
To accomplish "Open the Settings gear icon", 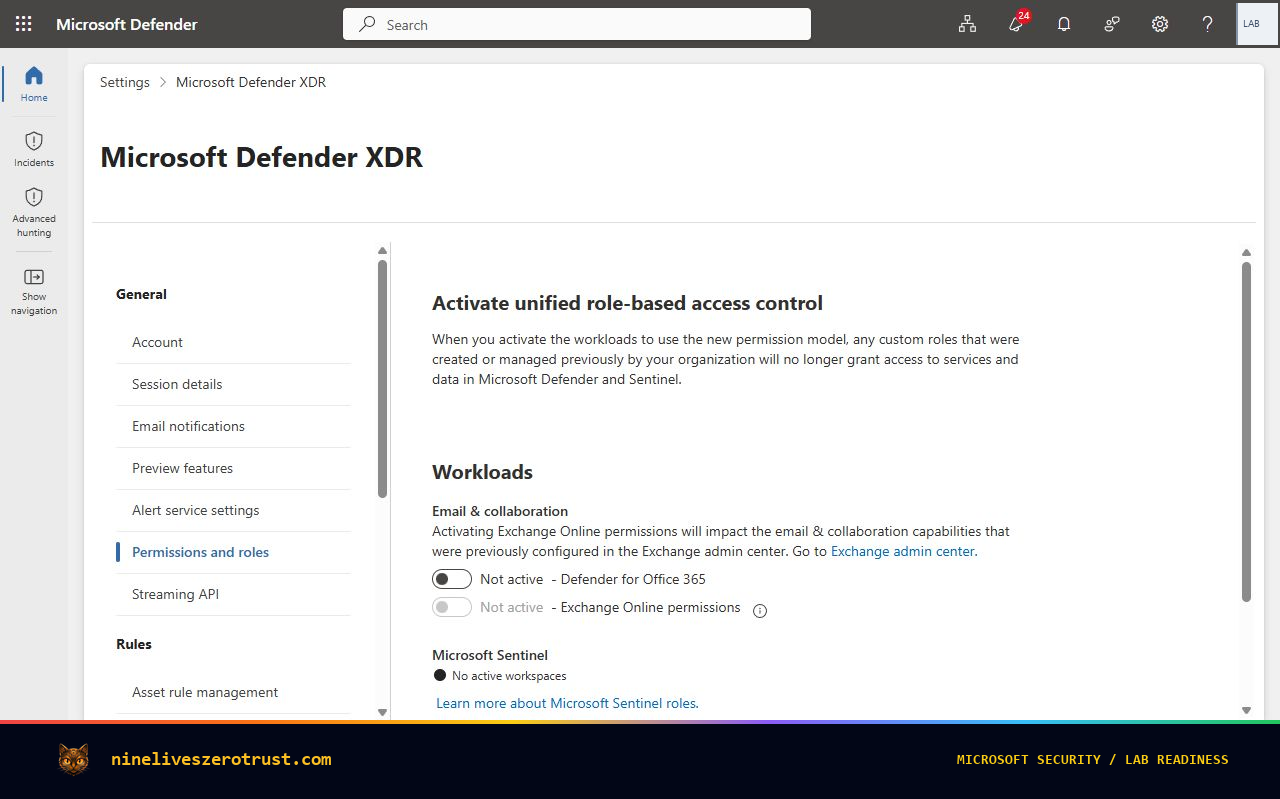I will point(1160,24).
